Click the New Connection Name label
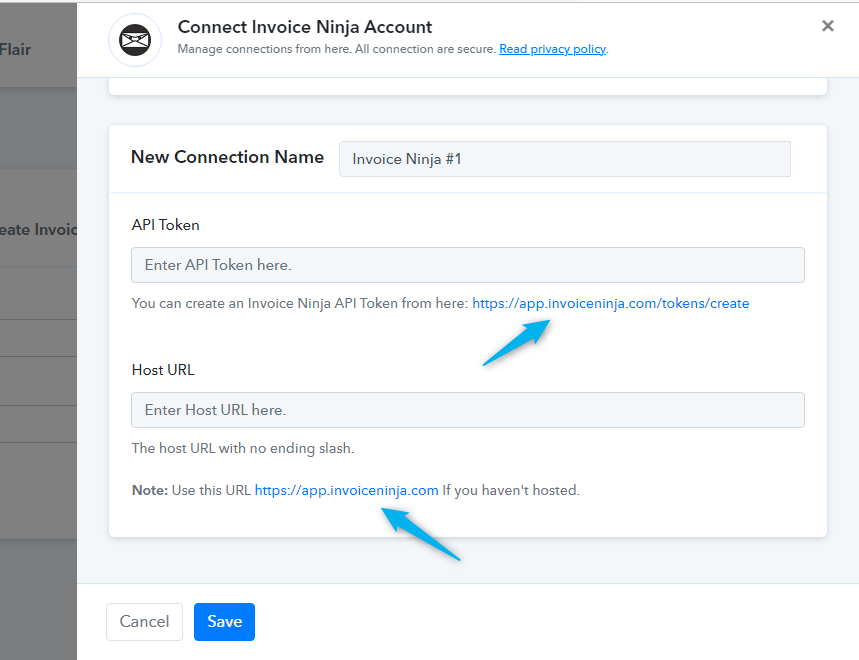Viewport: 859px width, 660px height. [227, 157]
